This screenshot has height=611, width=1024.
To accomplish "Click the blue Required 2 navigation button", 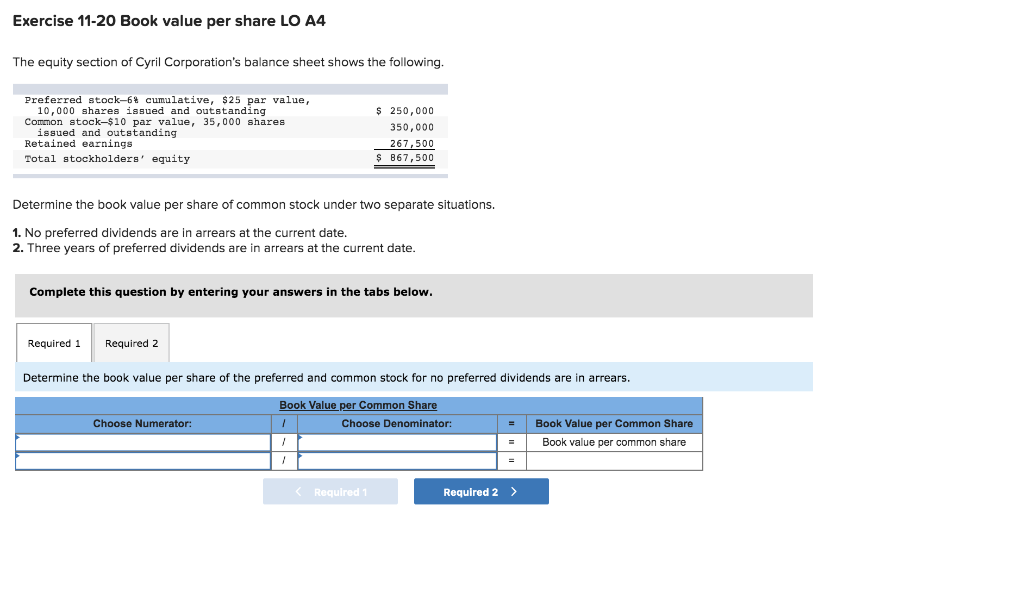I will (481, 491).
